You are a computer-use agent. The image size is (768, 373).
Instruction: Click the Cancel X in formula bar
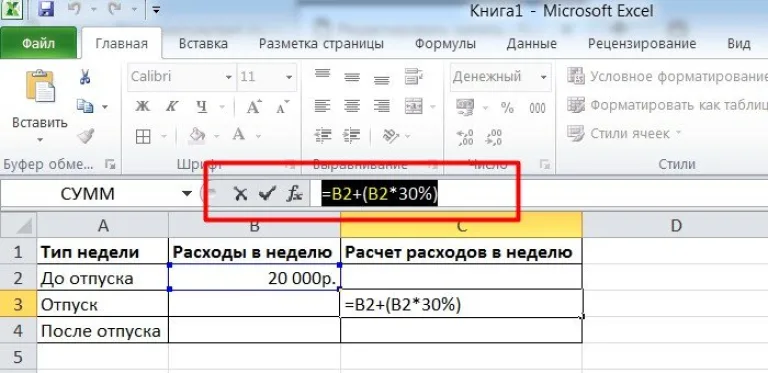pos(240,194)
